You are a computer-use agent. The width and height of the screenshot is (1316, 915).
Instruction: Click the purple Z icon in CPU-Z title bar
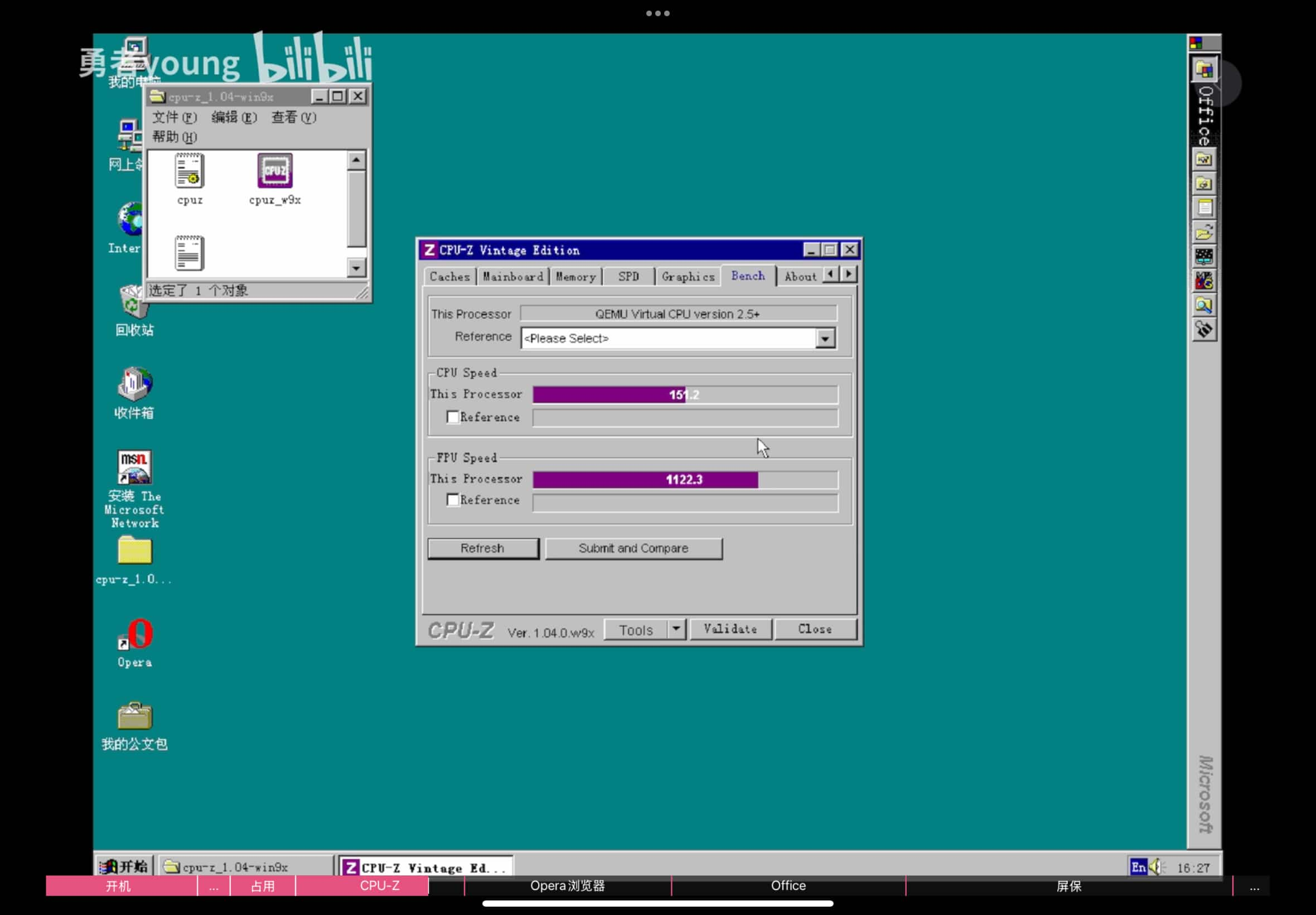429,250
